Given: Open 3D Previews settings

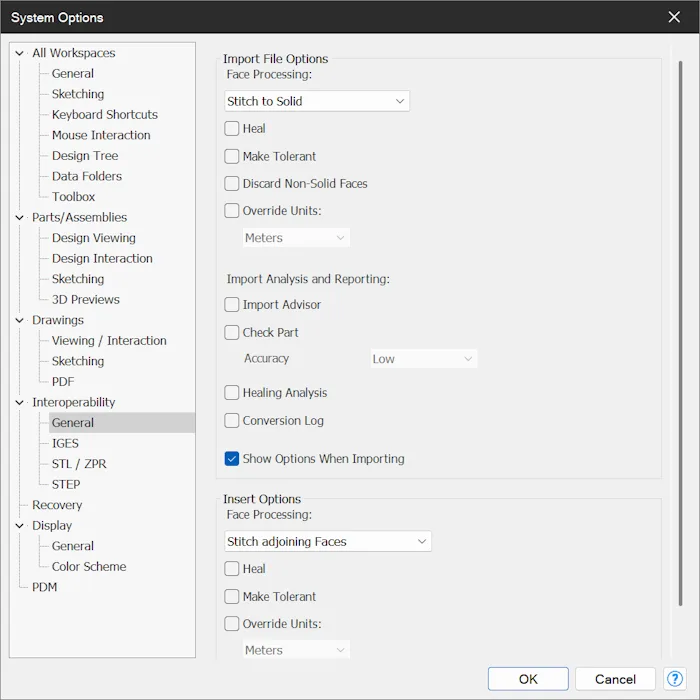Looking at the screenshot, I should coord(85,299).
